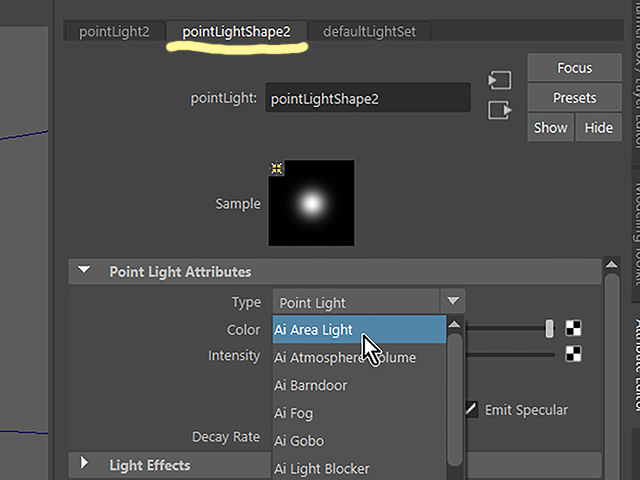Expand the Light Effects section
This screenshot has width=640, height=480.
(x=84, y=463)
